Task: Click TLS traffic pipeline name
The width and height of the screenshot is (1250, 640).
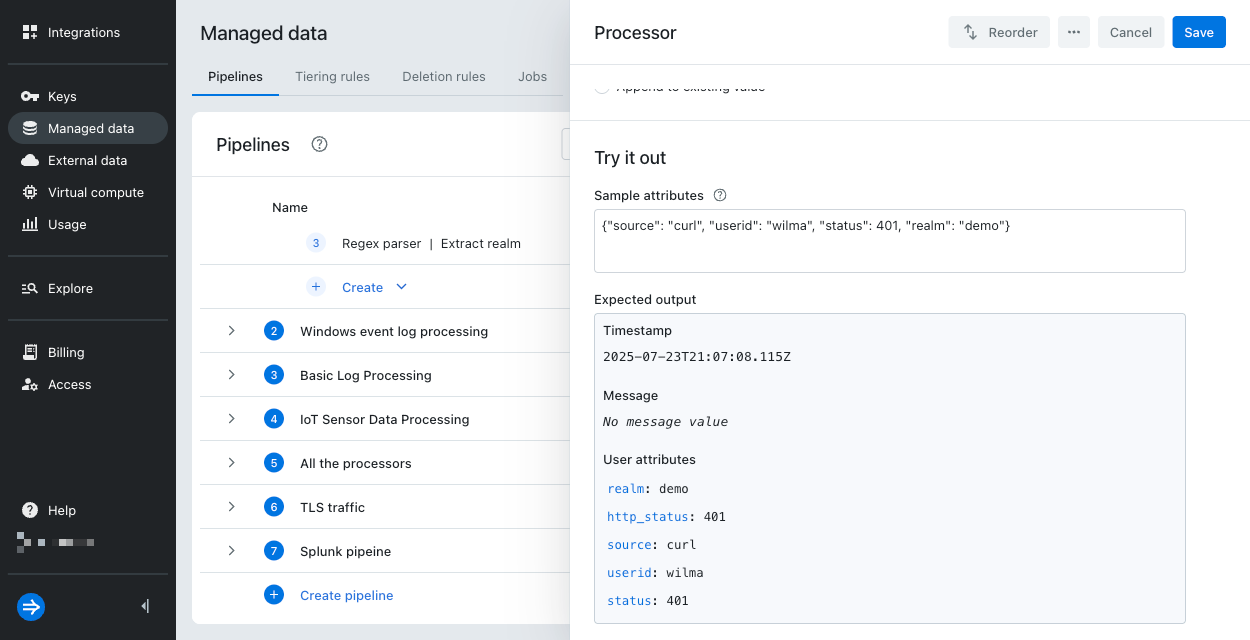Action: click(332, 507)
